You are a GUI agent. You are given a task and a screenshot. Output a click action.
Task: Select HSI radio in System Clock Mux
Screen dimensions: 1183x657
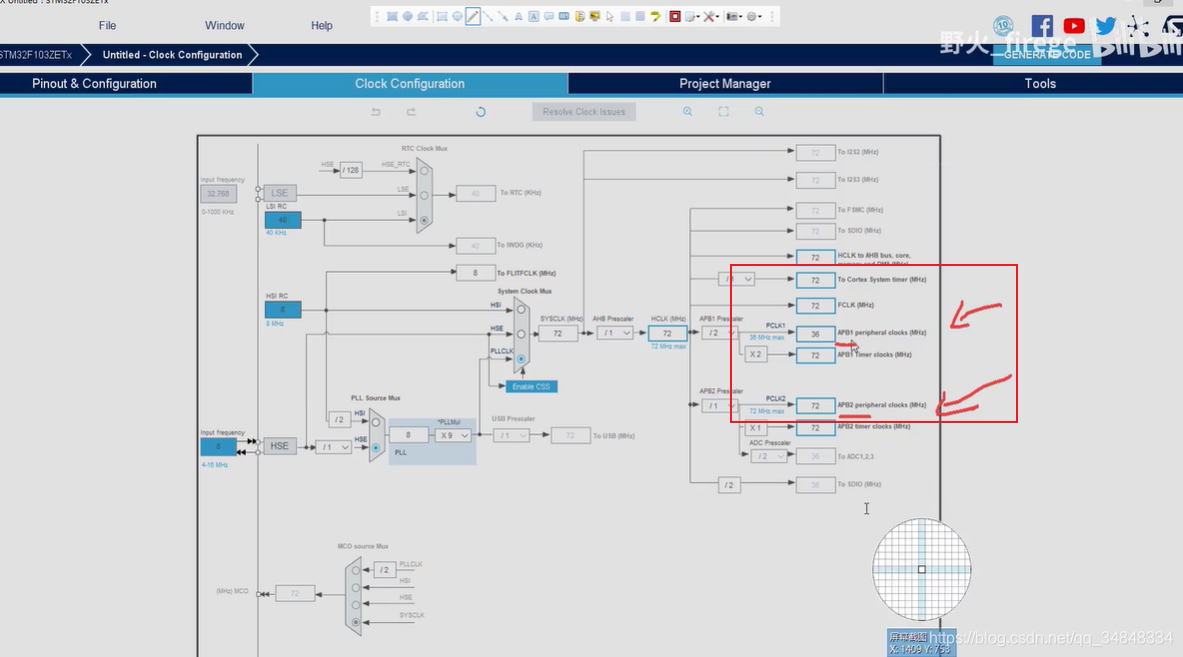coord(521,309)
